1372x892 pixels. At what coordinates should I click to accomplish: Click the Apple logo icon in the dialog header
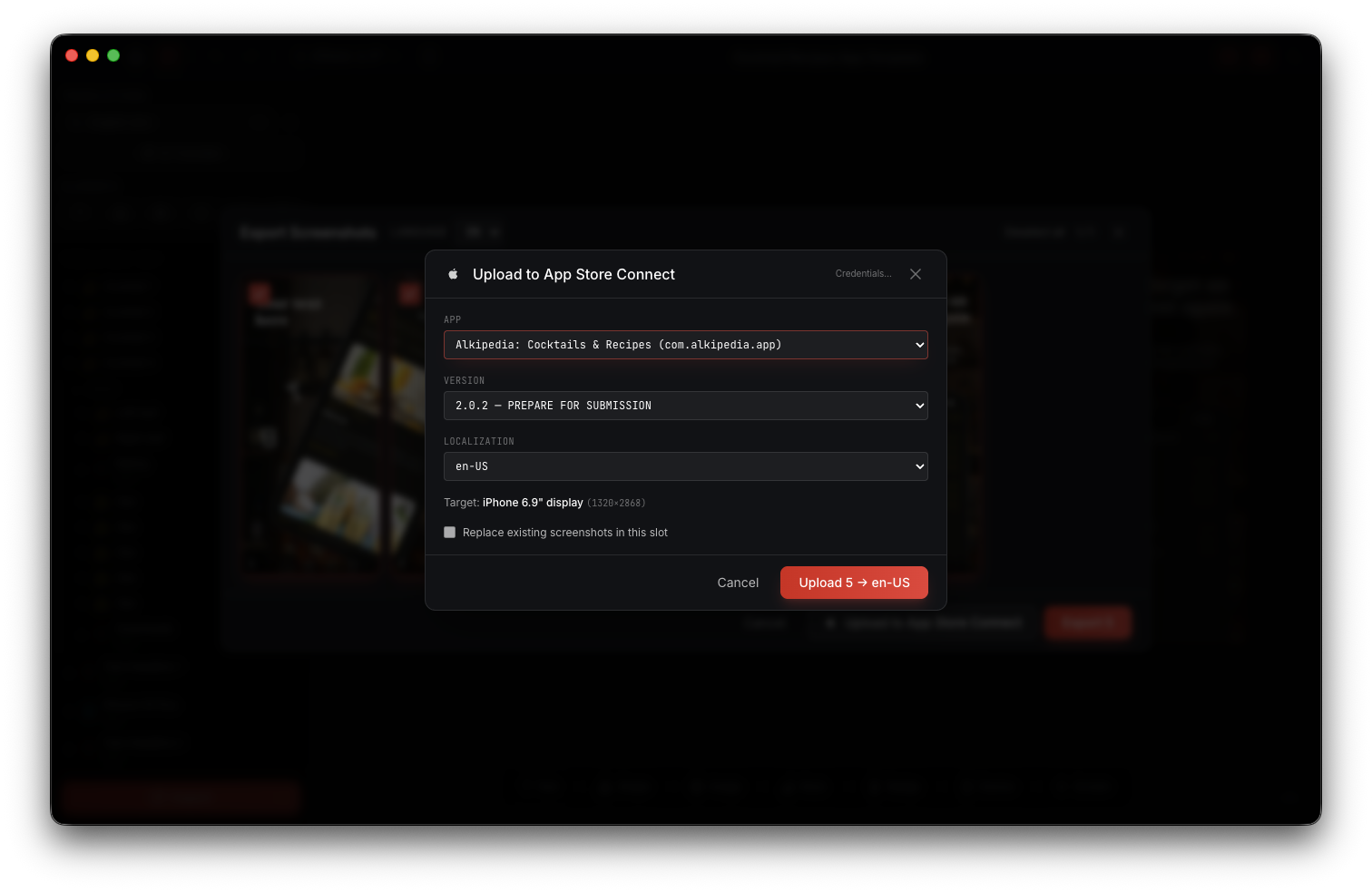pyautogui.click(x=453, y=274)
